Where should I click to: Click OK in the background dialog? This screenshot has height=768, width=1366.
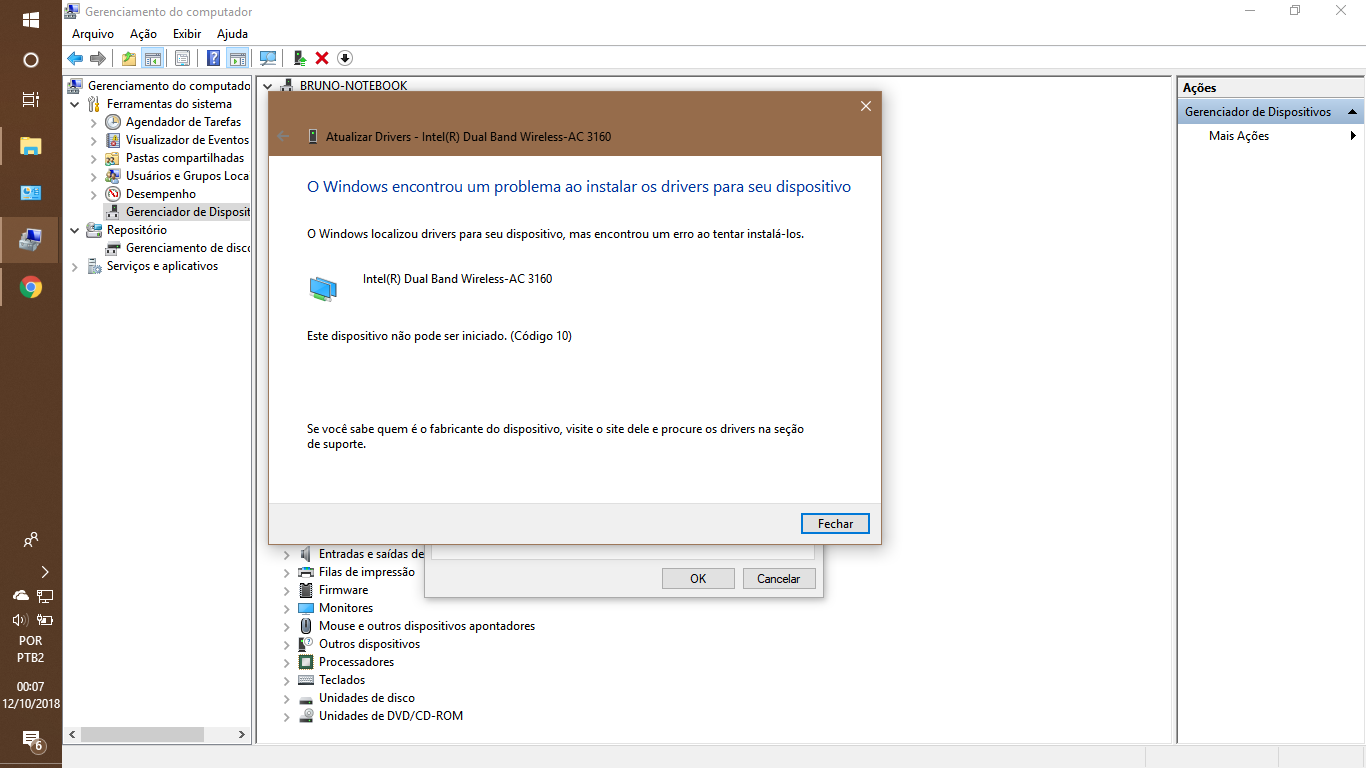coord(698,578)
